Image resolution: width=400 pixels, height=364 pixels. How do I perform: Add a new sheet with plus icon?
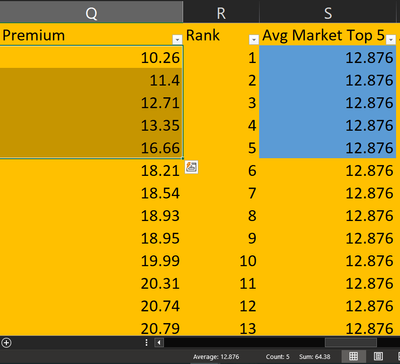tap(6, 342)
